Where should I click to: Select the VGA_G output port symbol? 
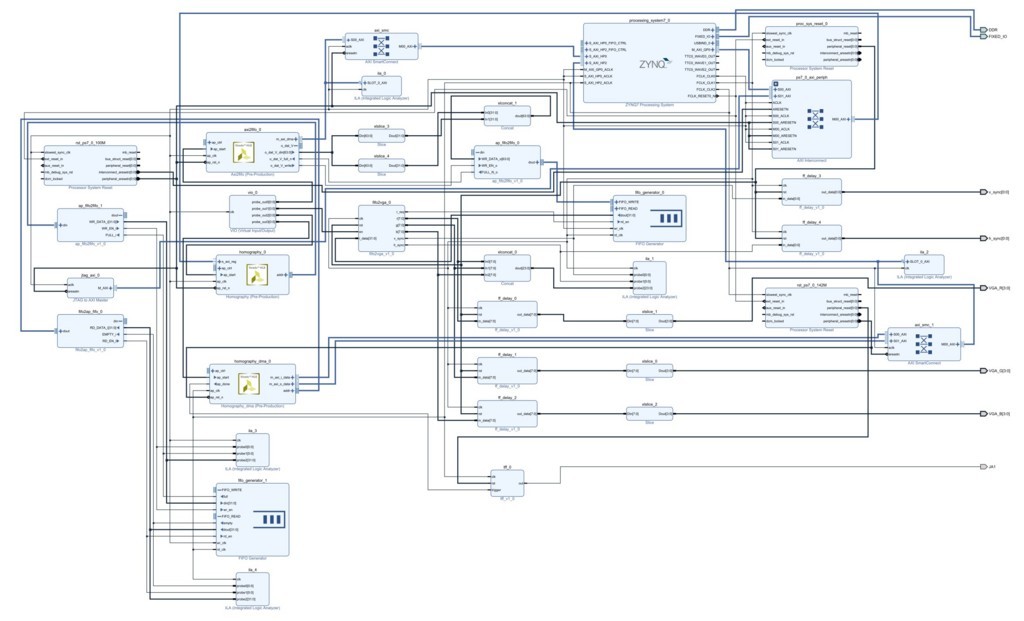coord(984,371)
